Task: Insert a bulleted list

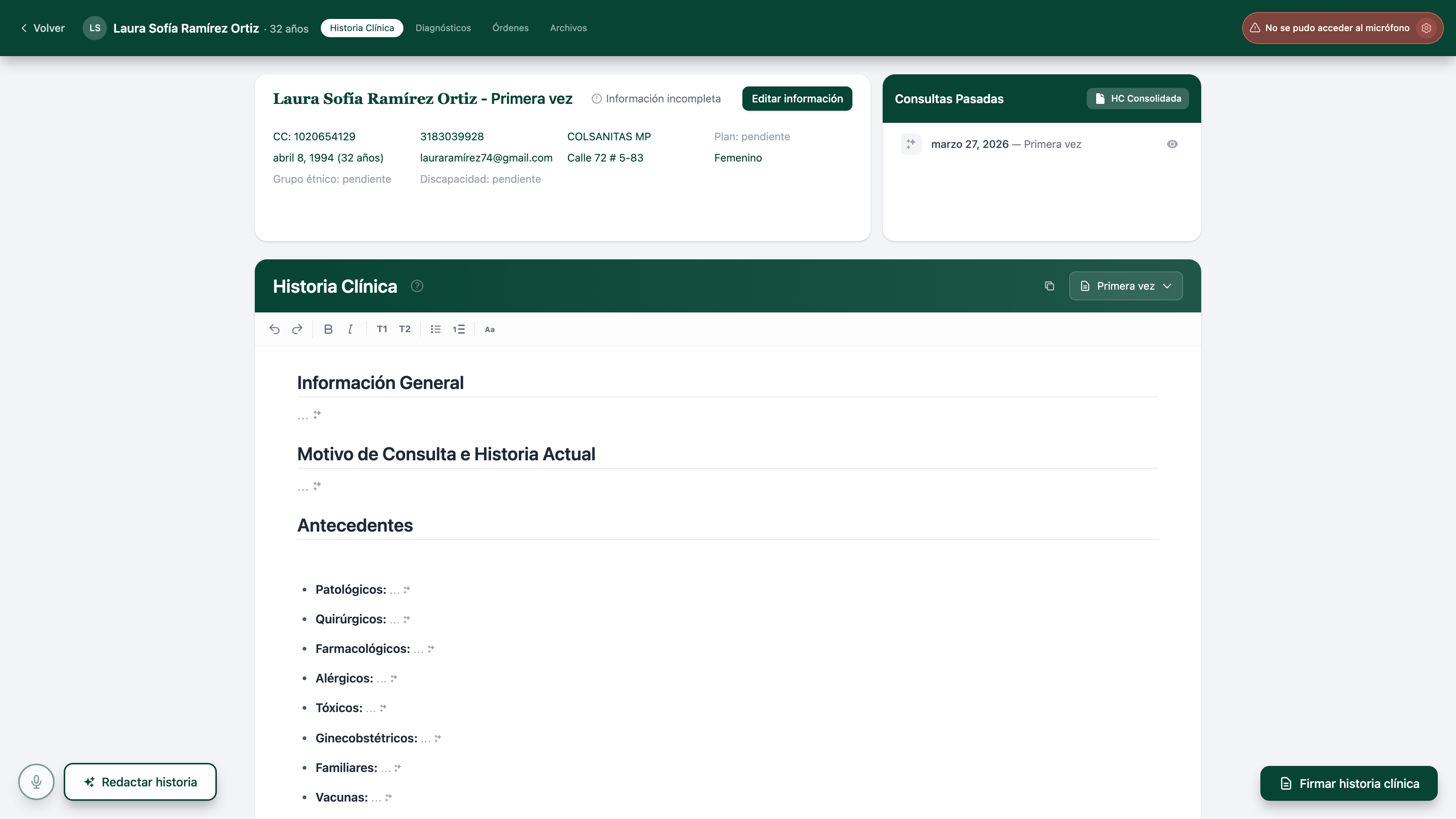Action: (436, 329)
